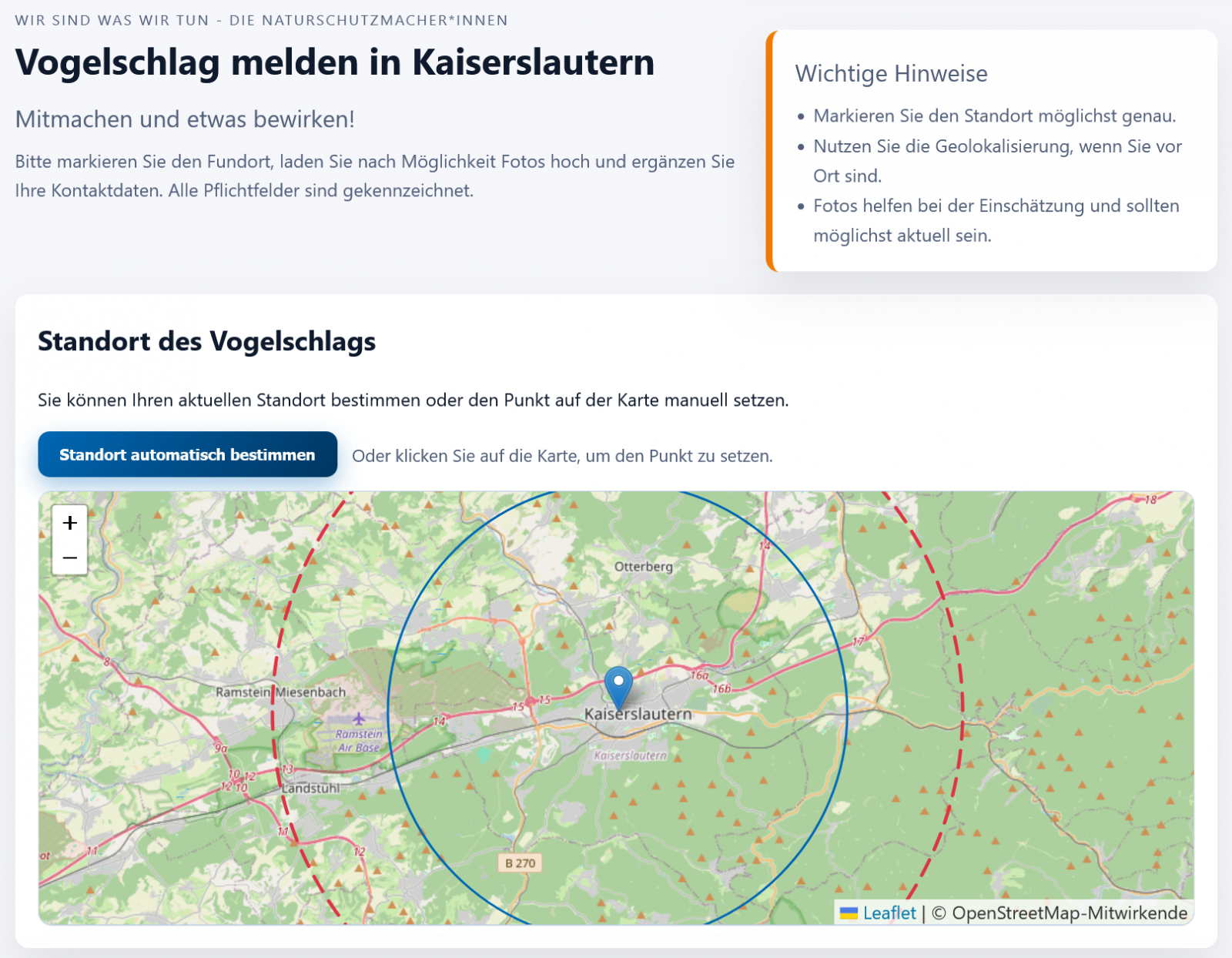Click hint 'Fotos helfen bei der Einschätzung'

996,221
